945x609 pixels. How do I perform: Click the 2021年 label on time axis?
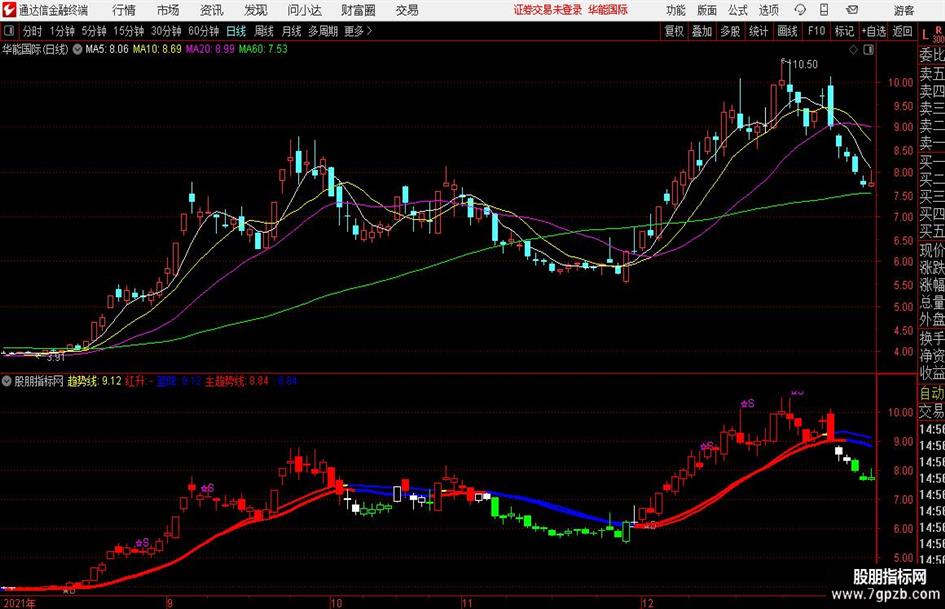pyautogui.click(x=19, y=603)
